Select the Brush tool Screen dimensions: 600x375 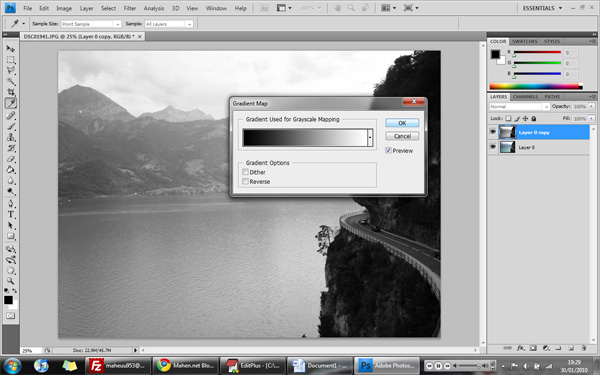pyautogui.click(x=10, y=126)
